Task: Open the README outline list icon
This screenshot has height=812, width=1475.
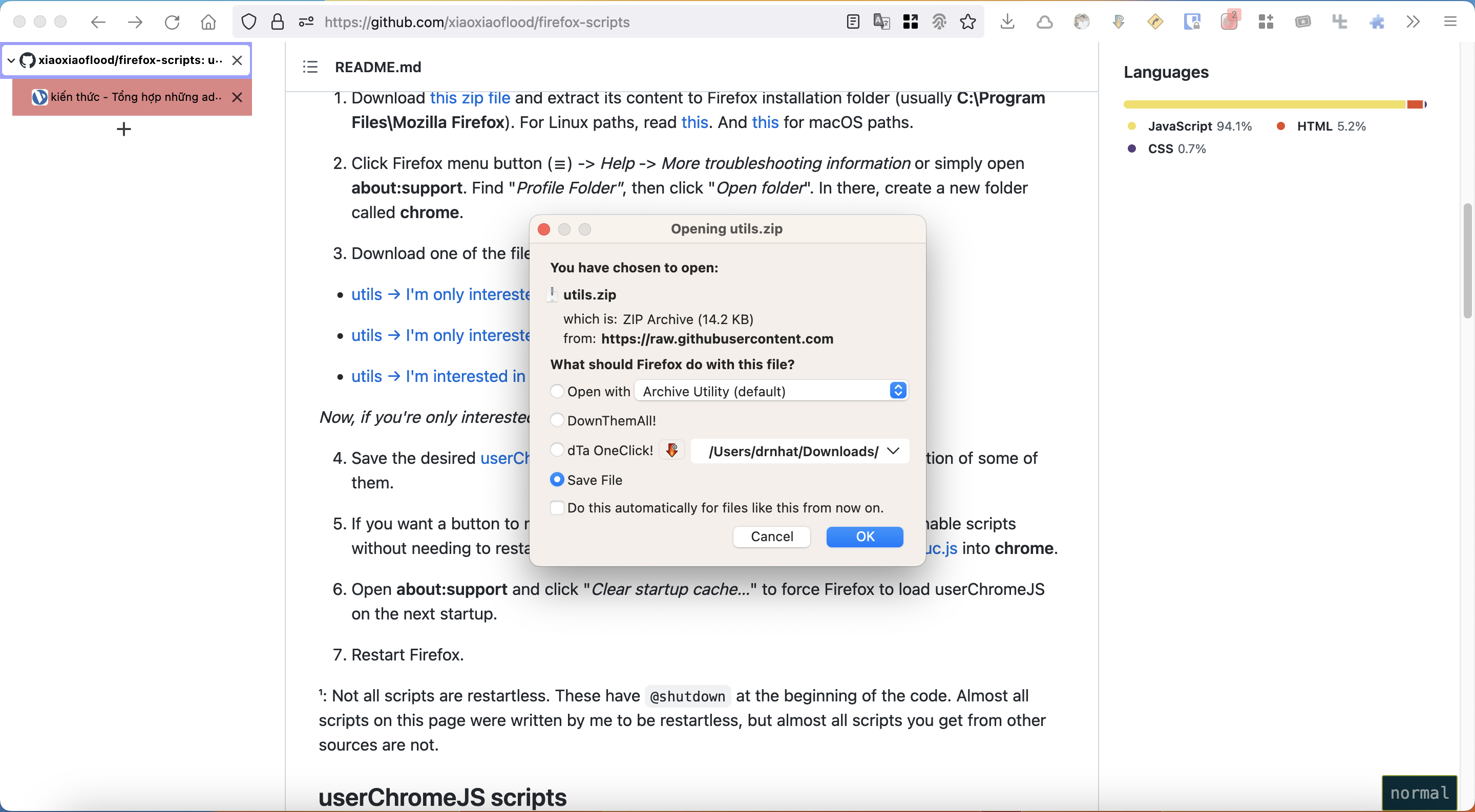Action: click(310, 67)
